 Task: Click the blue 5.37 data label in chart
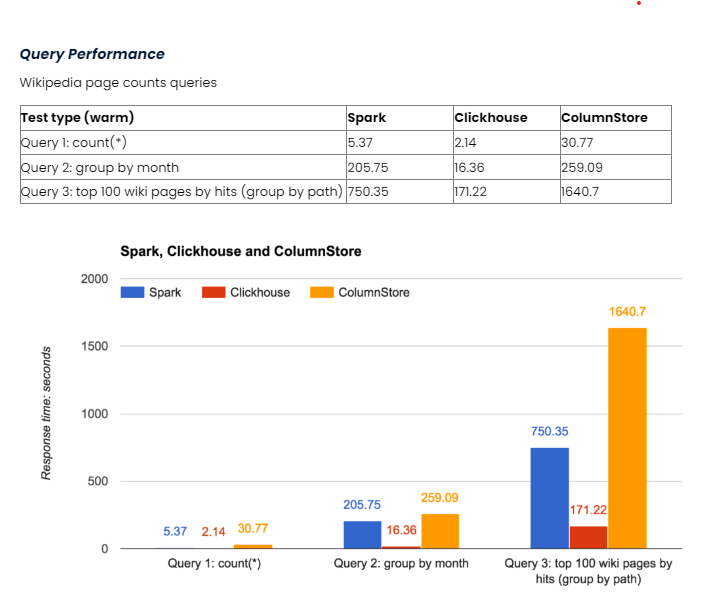175,531
